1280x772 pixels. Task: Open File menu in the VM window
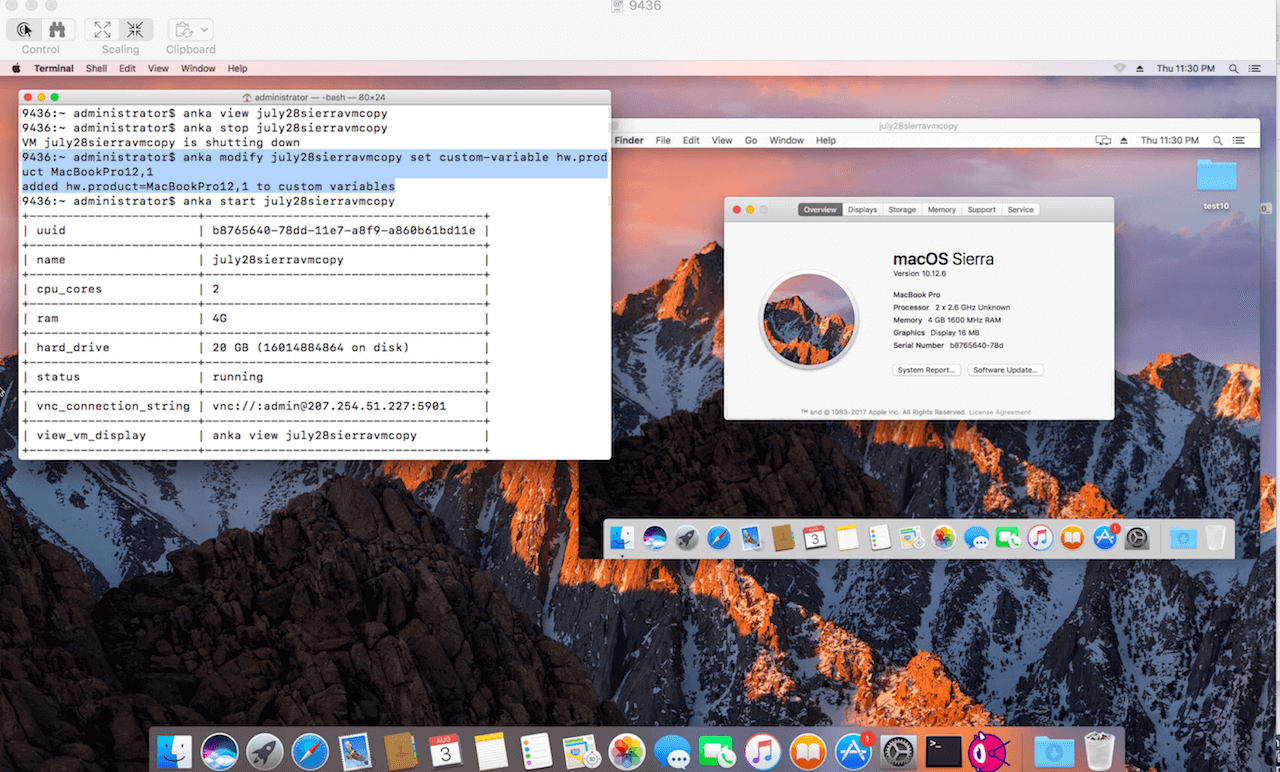pos(663,140)
